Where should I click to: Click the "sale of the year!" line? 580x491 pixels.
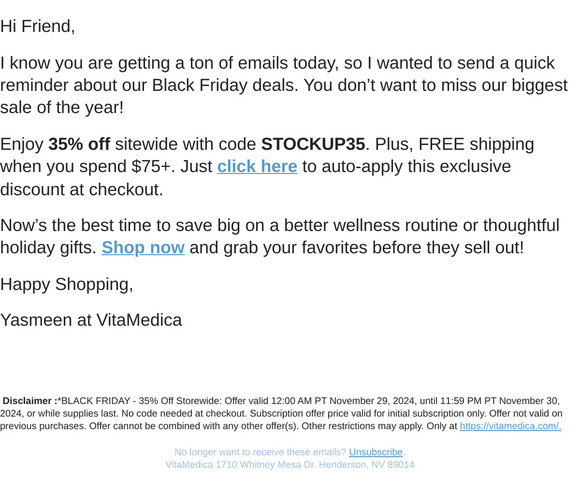[x=62, y=108]
